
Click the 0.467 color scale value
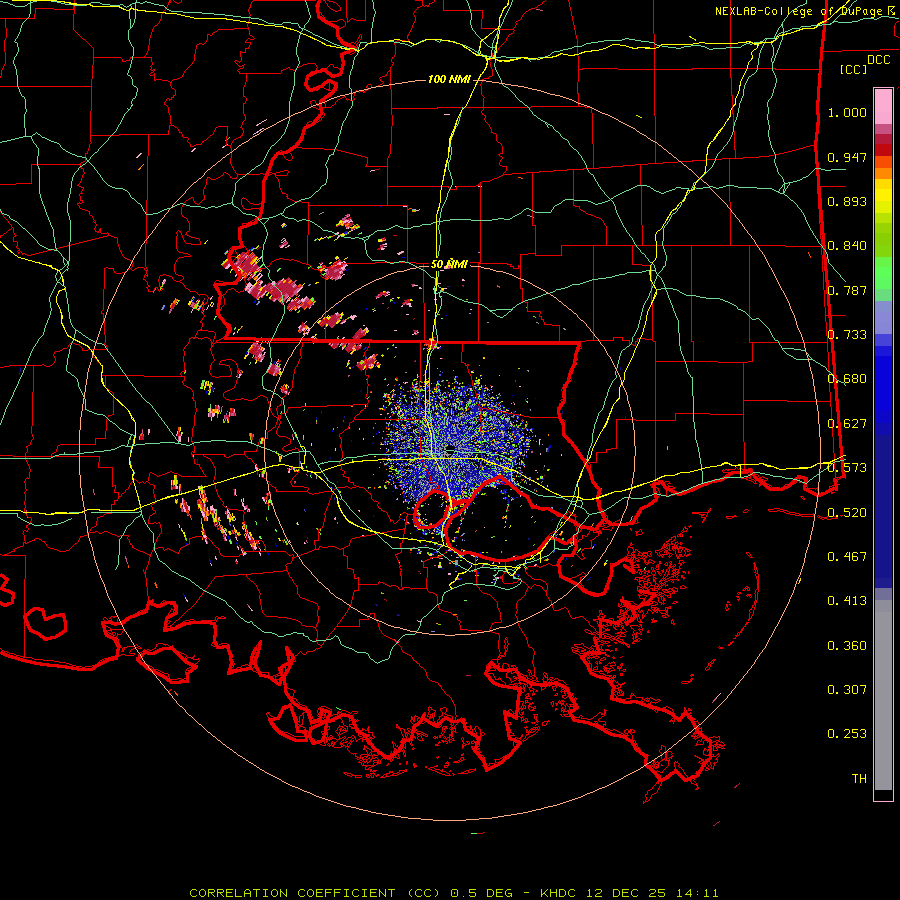click(x=847, y=557)
